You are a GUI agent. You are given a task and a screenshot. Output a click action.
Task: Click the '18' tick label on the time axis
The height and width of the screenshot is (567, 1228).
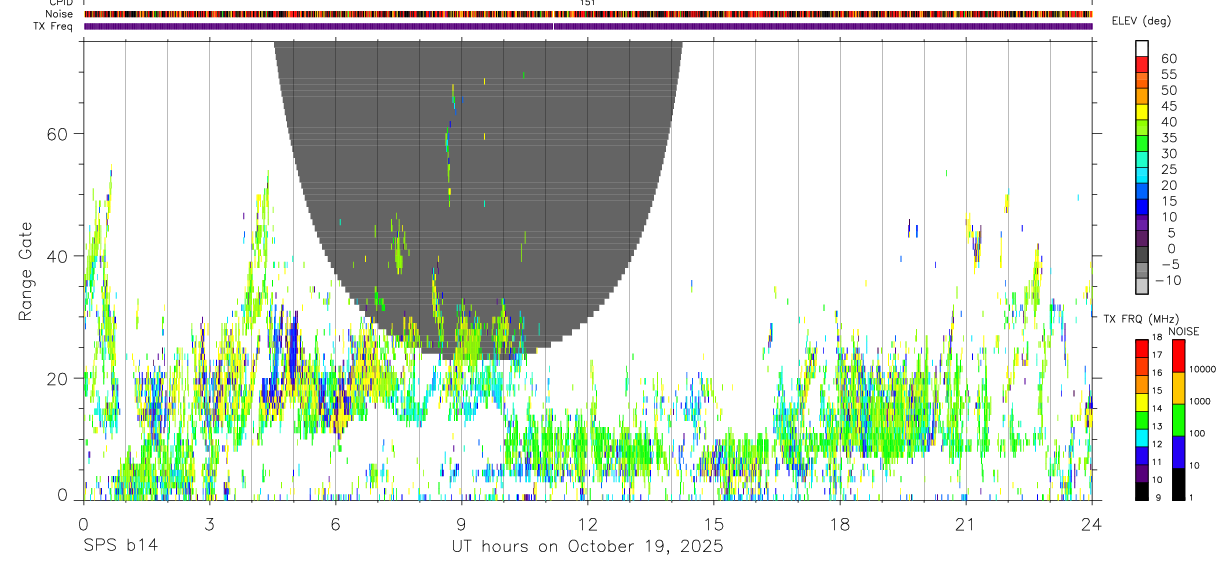(840, 524)
